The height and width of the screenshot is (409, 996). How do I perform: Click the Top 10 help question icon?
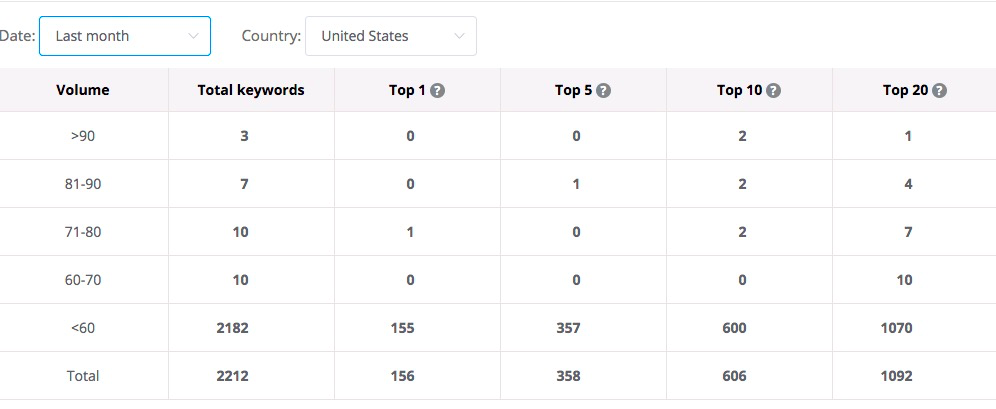click(773, 91)
